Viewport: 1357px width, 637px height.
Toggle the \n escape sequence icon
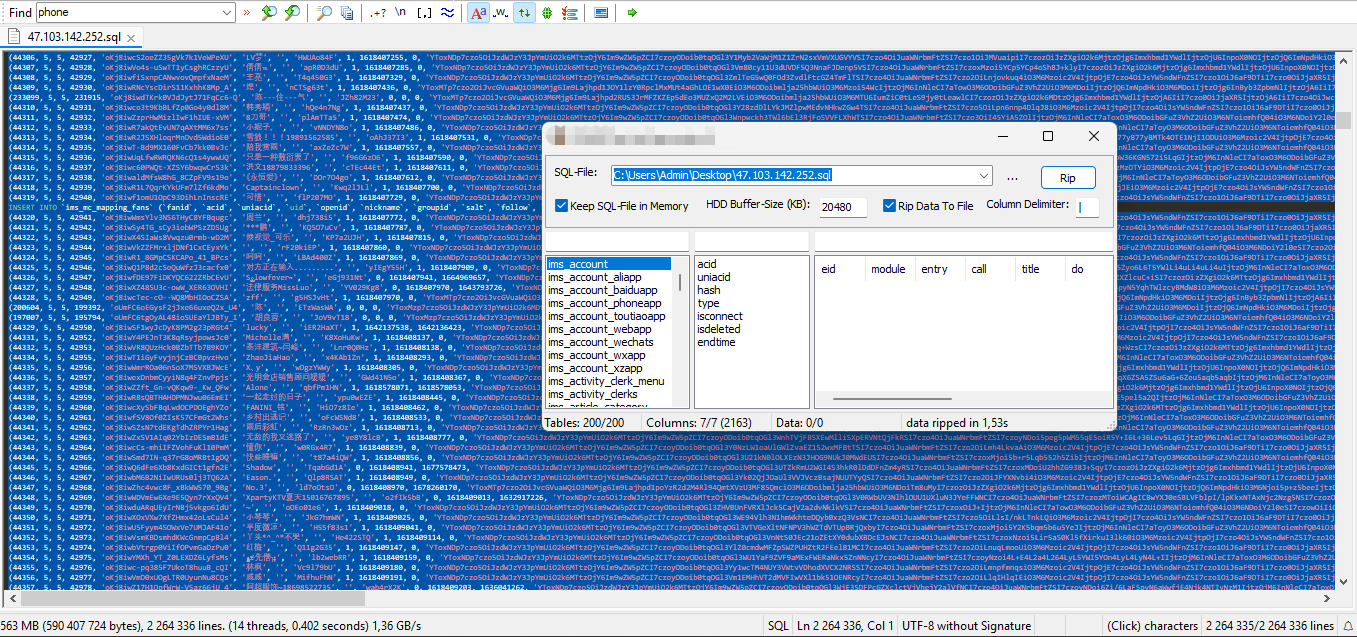point(401,13)
